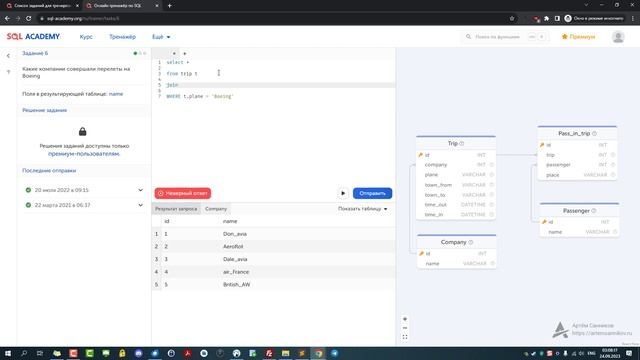Reload the page in browser
Image resolution: width=640 pixels, height=360 pixels.
pyautogui.click(x=28, y=18)
